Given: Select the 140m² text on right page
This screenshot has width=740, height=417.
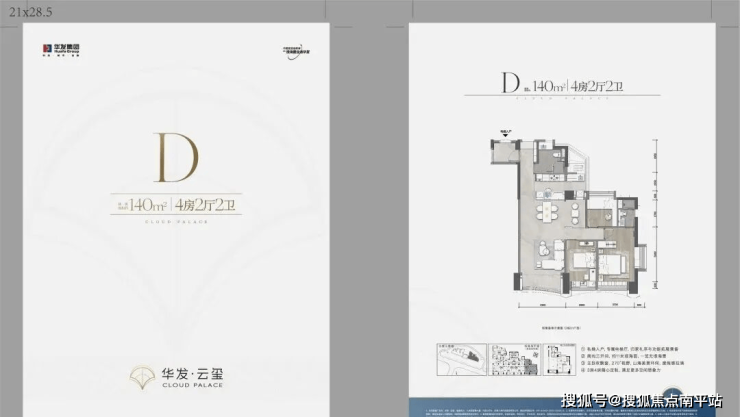Looking at the screenshot, I should [549, 86].
